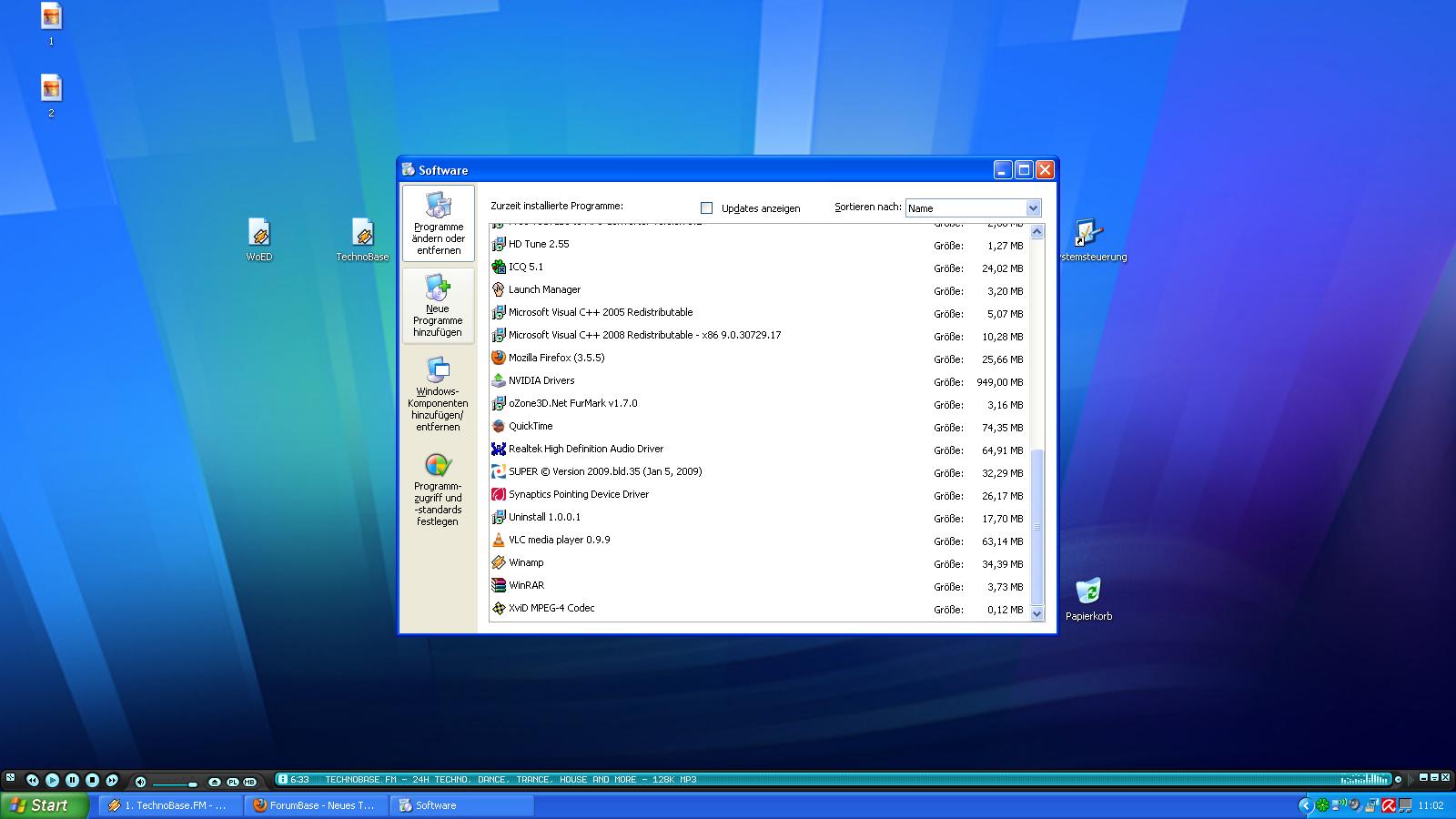Expand hidden system tray icons
Screen dimensions: 1456x819
click(x=1305, y=805)
